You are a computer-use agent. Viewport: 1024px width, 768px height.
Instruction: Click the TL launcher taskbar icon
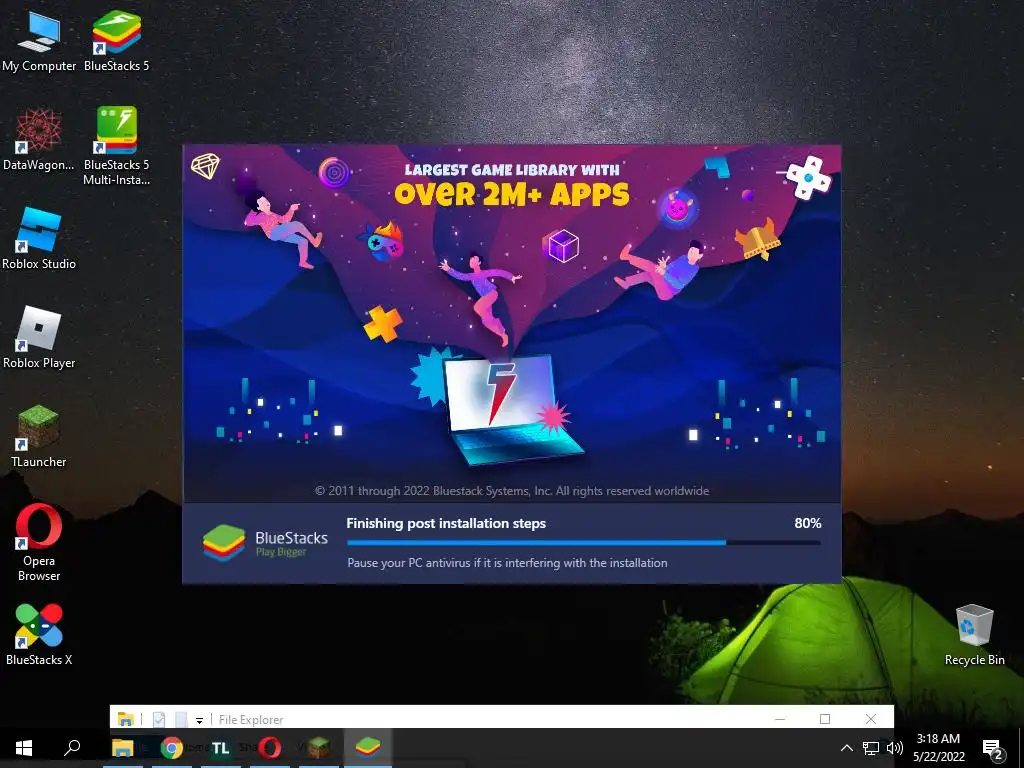click(x=221, y=748)
